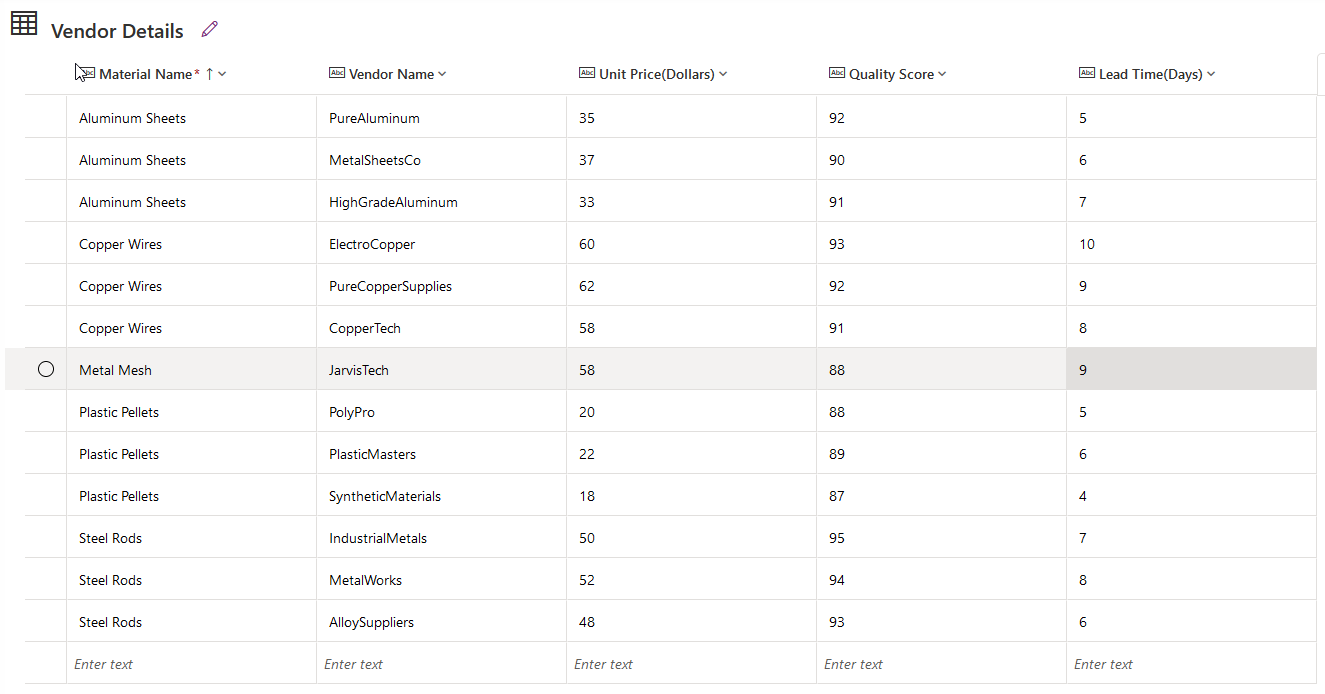
Task: Click the Abc type icon on Vendor Name
Action: click(x=336, y=73)
